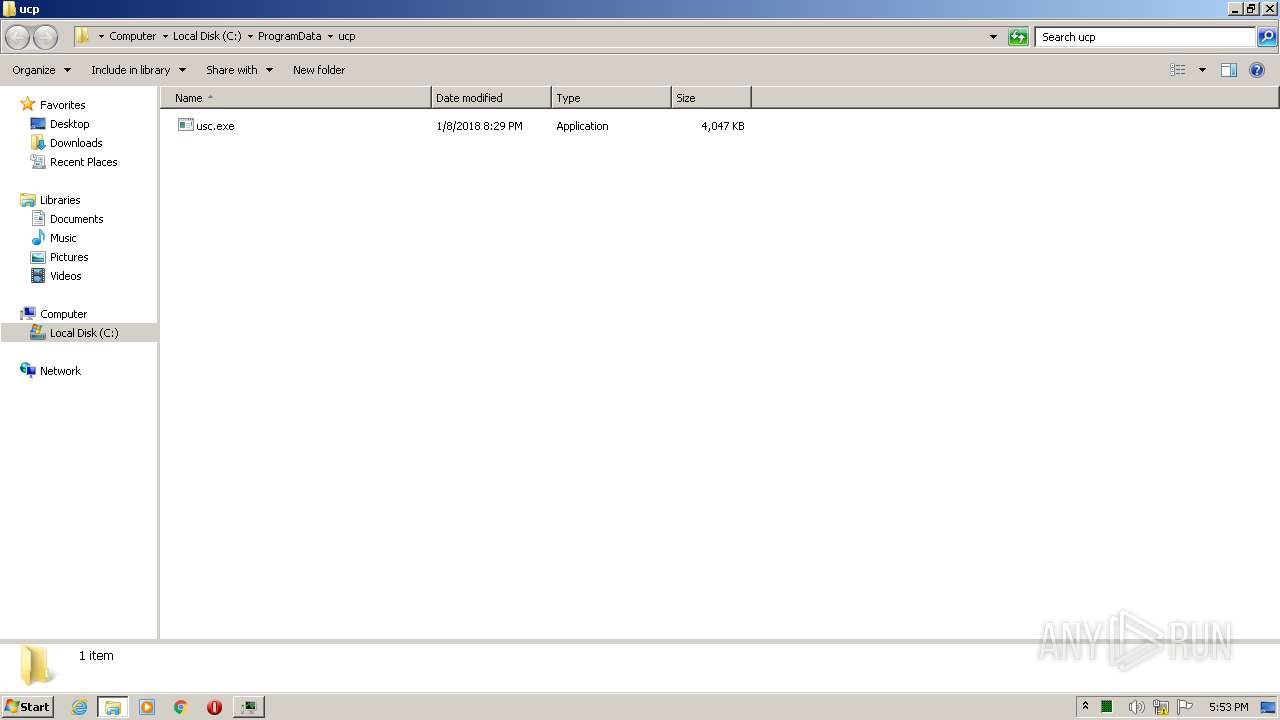Open the Videos library

(x=65, y=276)
